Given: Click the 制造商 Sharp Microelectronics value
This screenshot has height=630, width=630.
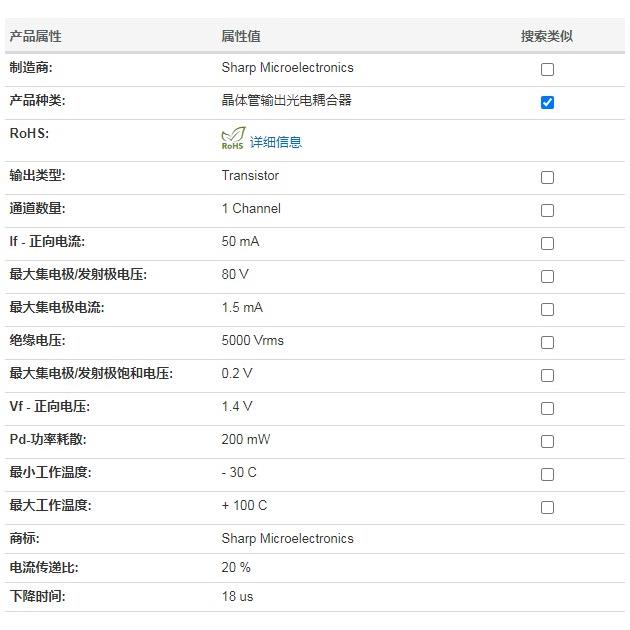Looking at the screenshot, I should tap(287, 68).
